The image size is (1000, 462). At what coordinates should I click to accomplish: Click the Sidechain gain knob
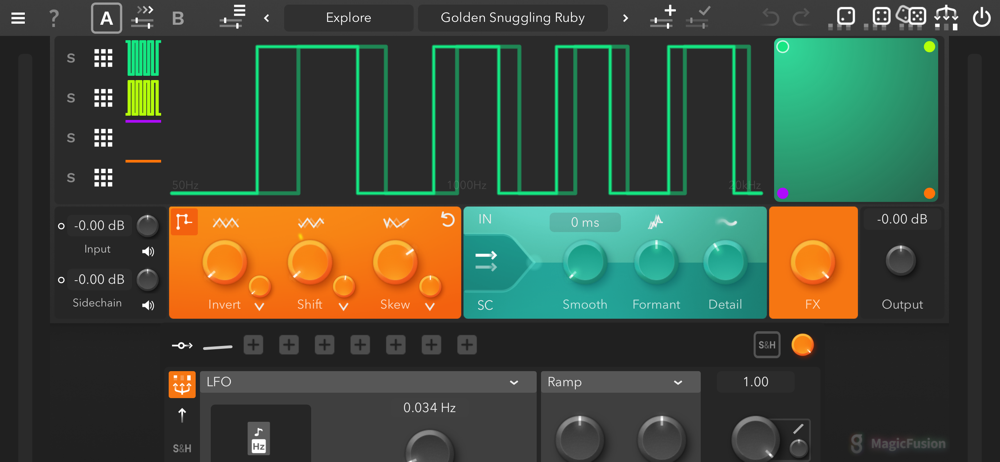point(147,279)
